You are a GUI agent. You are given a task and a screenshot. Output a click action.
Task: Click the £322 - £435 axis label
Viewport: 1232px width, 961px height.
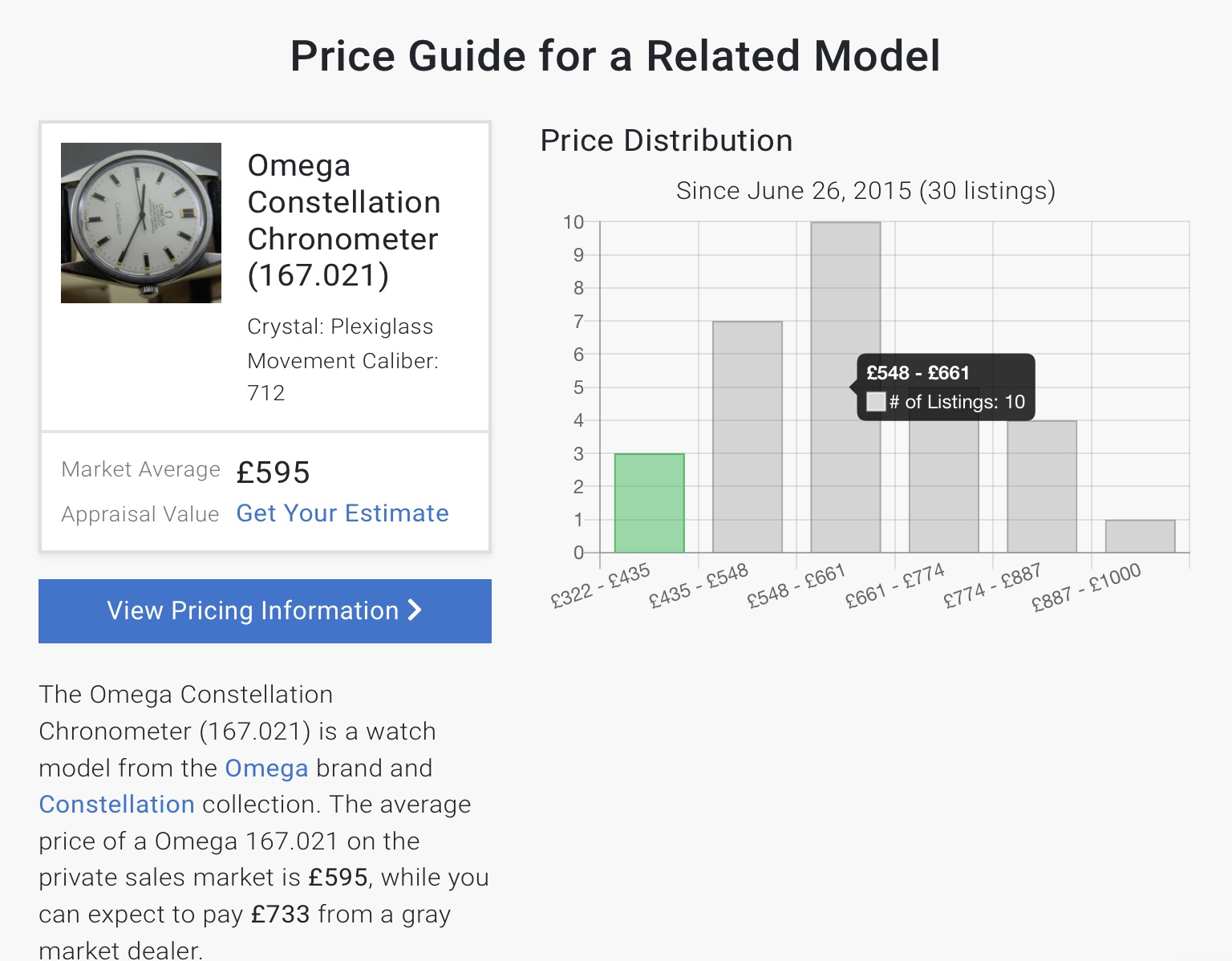(x=600, y=586)
